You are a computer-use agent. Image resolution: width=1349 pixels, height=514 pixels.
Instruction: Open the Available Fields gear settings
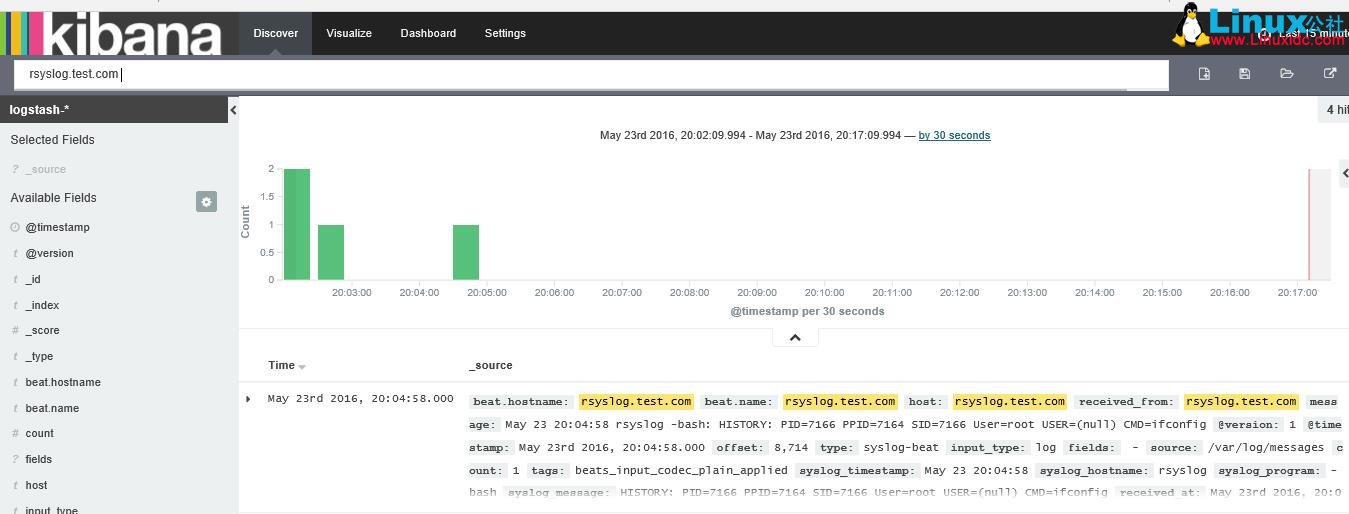[x=206, y=202]
